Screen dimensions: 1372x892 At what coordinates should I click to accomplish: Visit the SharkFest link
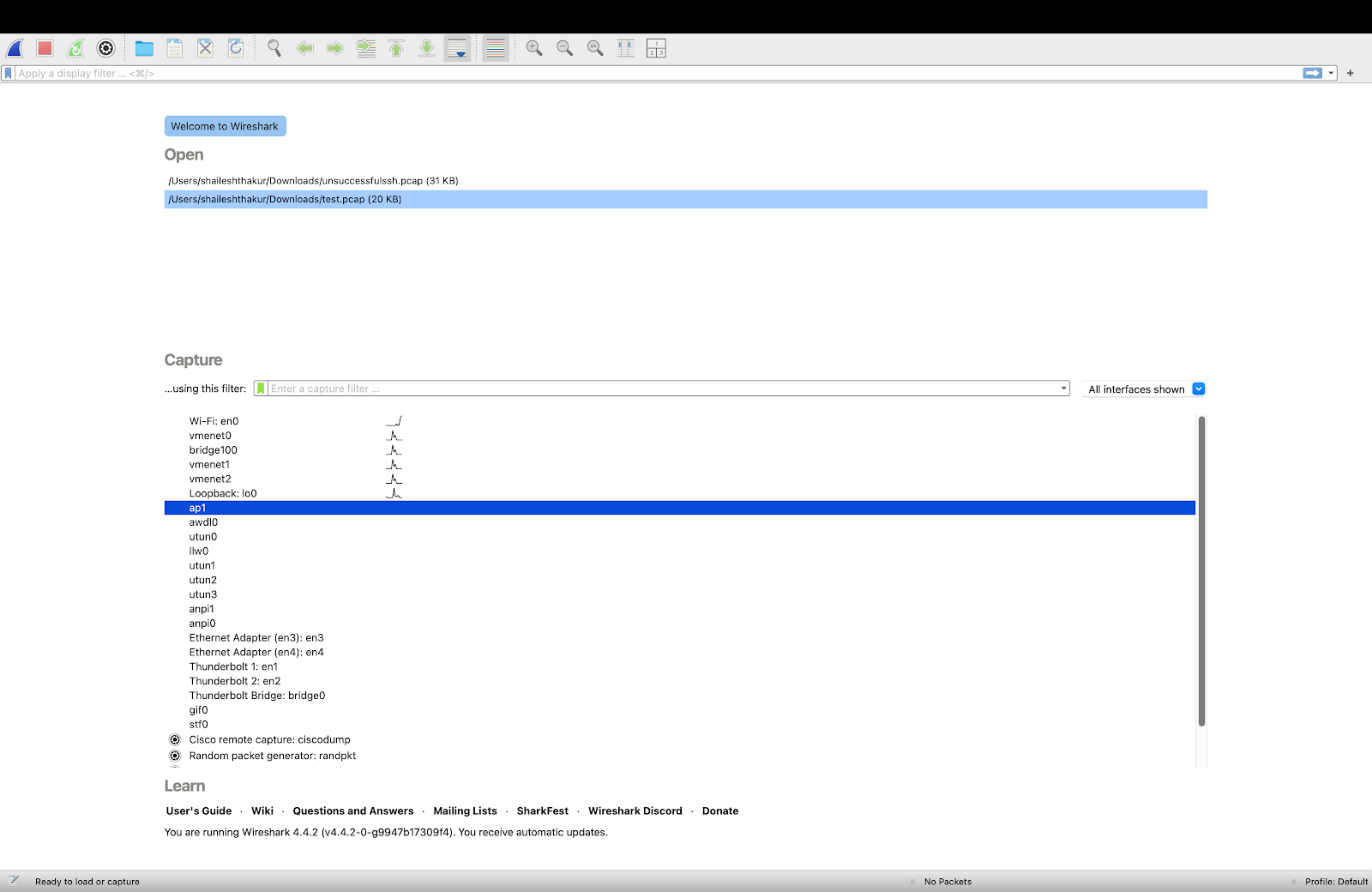click(x=543, y=811)
